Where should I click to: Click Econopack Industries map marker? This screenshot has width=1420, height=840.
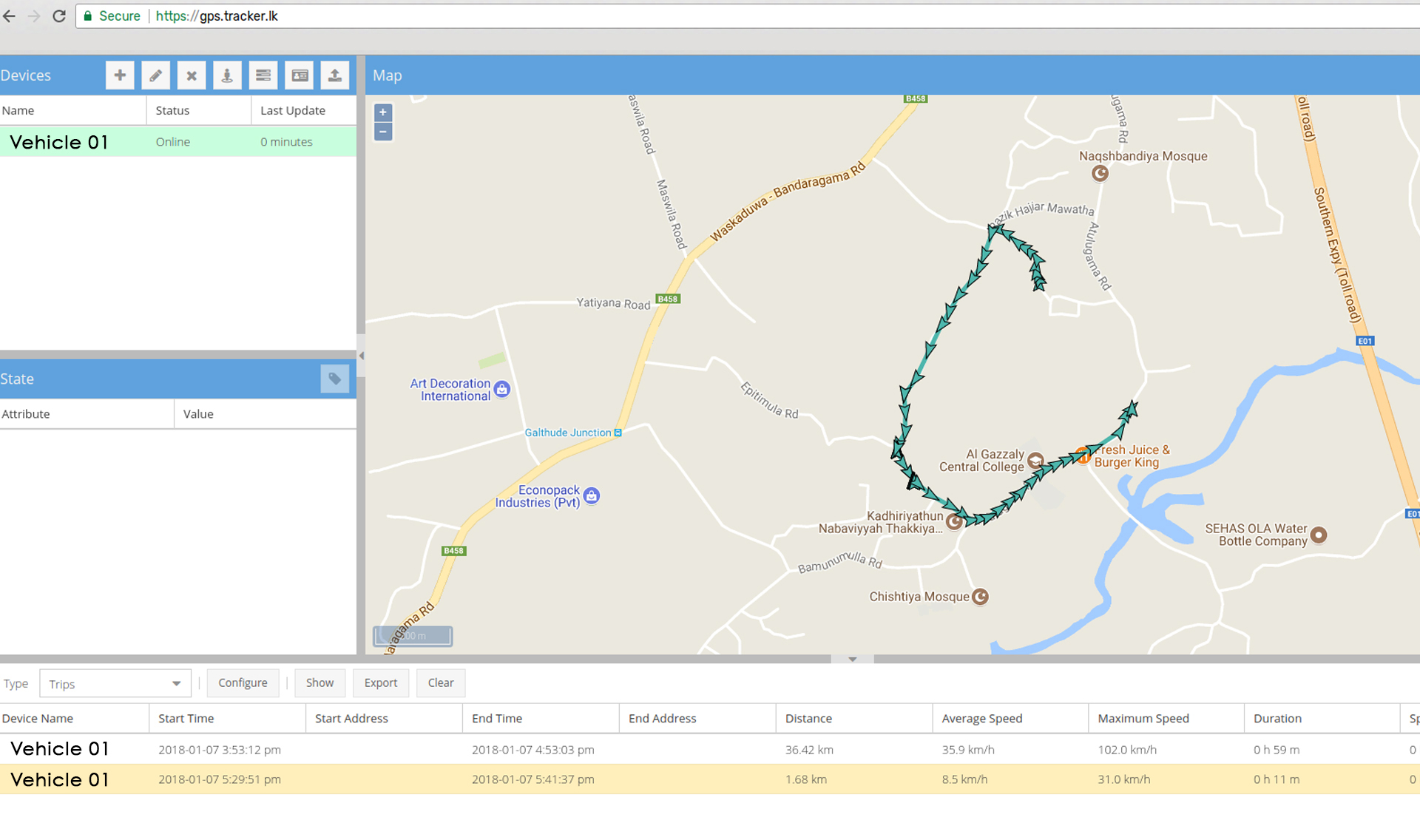[592, 495]
